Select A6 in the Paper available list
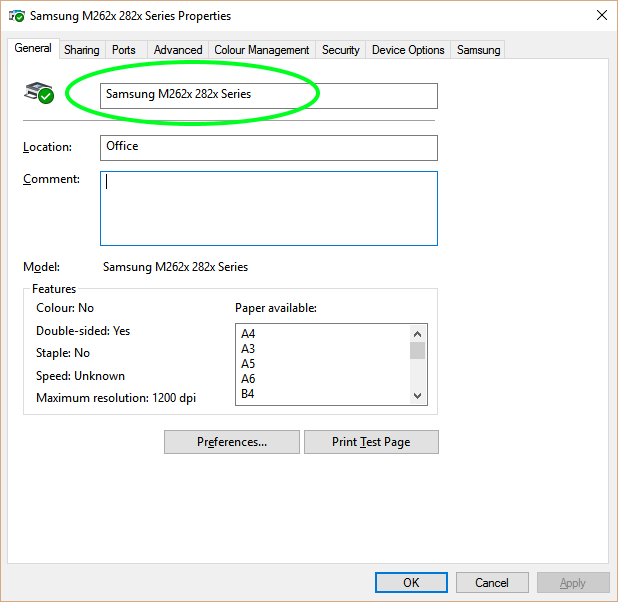This screenshot has height=602, width=618. coord(248,379)
